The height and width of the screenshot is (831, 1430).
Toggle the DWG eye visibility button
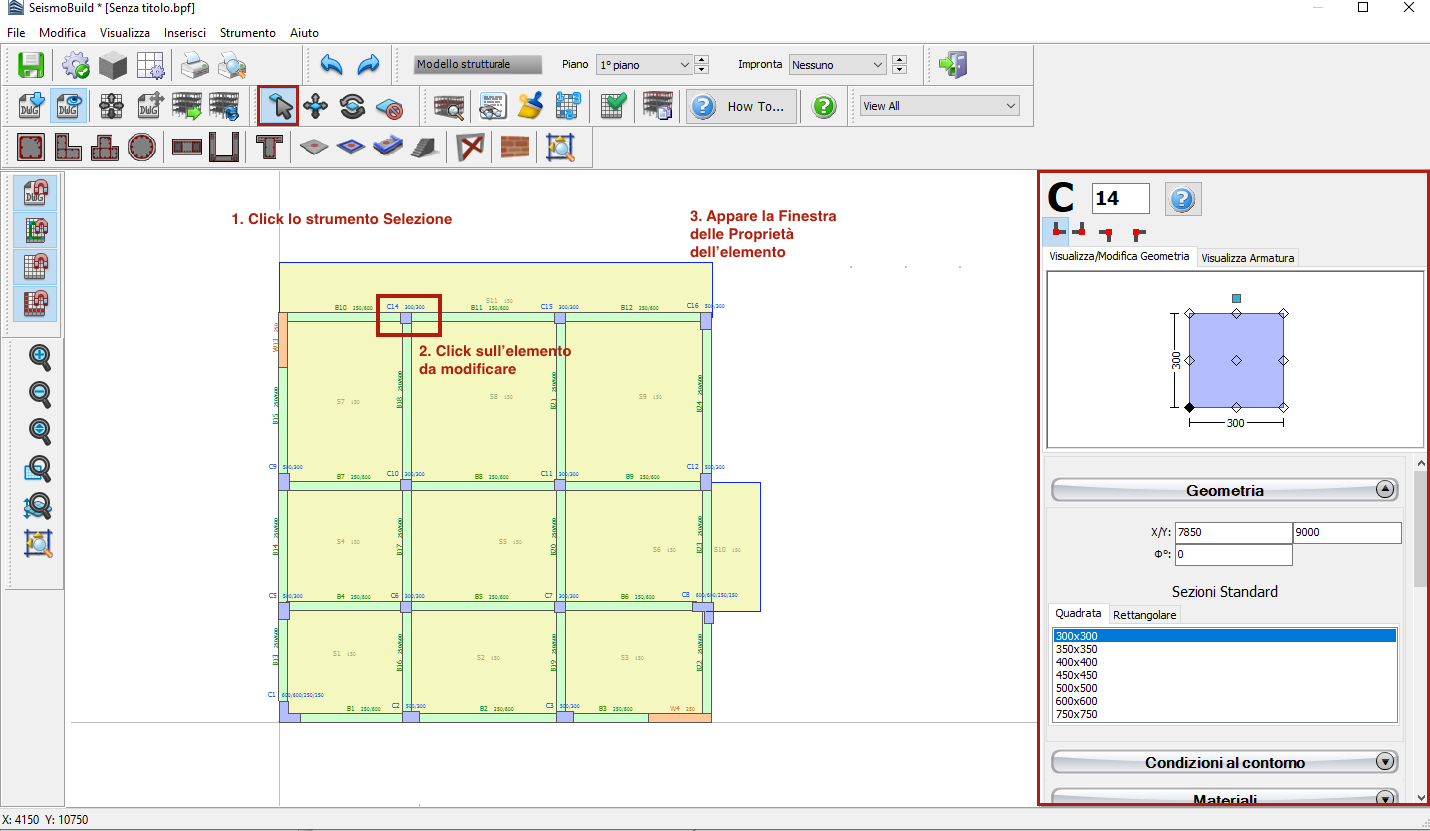tap(68, 106)
